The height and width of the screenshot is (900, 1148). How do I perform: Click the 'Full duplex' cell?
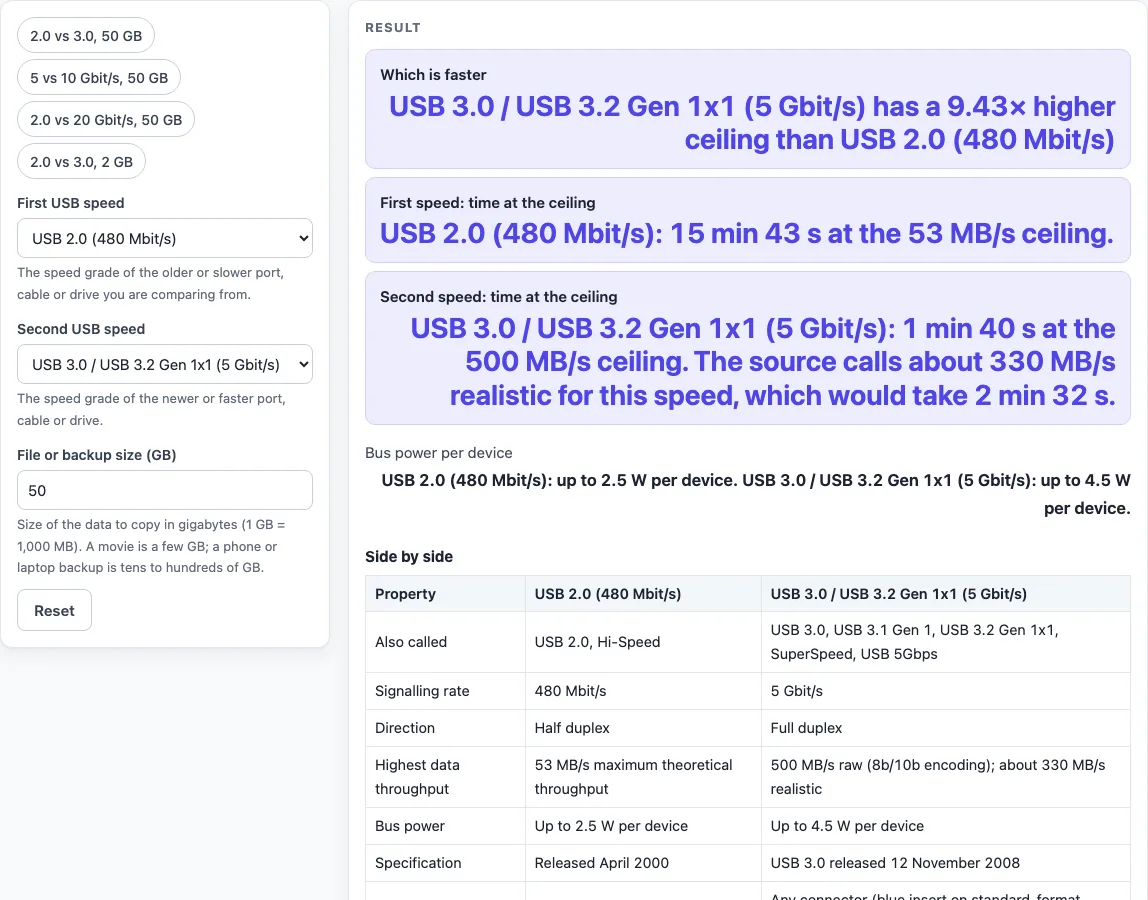pos(946,728)
